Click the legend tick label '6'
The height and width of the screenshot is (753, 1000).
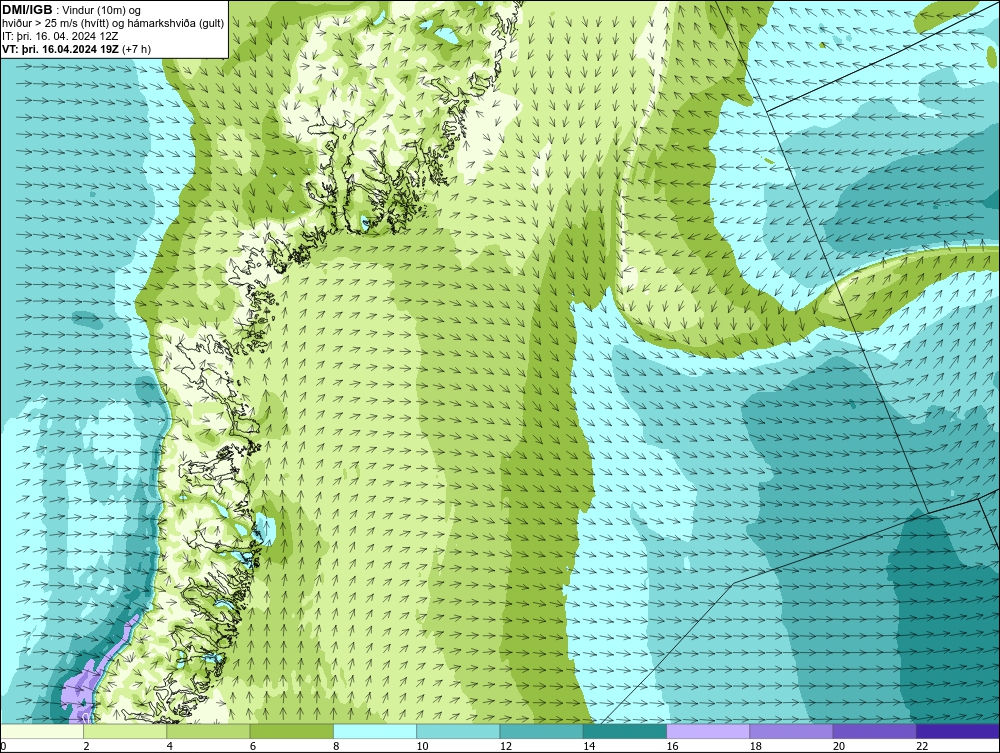point(253,746)
